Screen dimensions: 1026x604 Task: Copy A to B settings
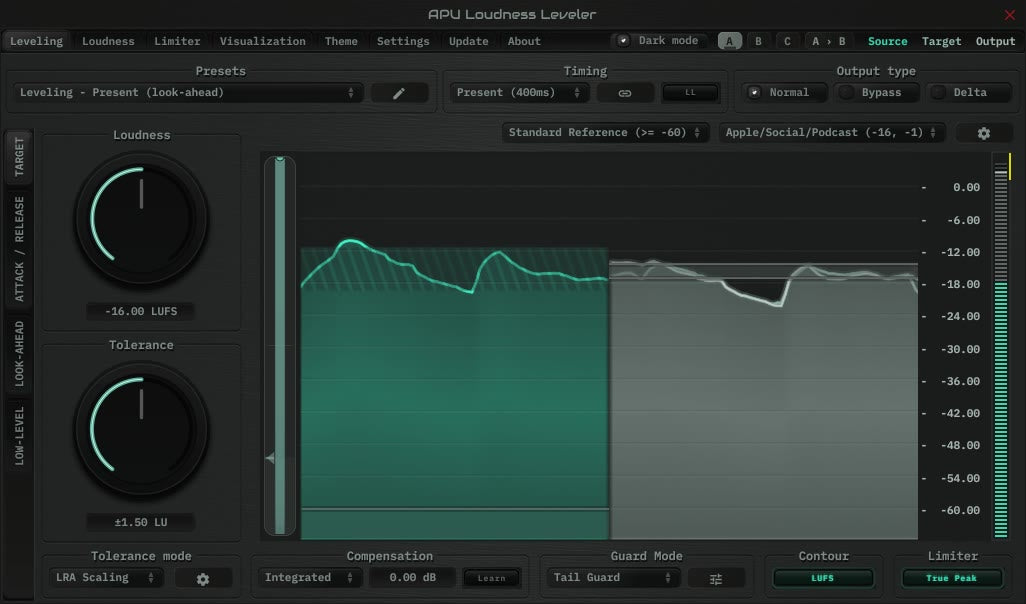828,41
